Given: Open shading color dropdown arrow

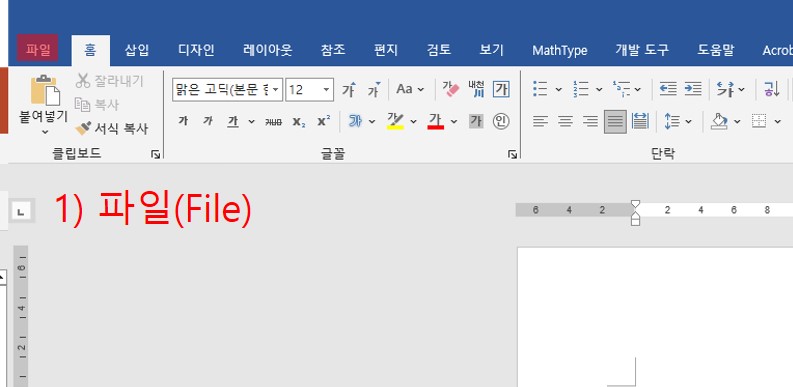Looking at the screenshot, I should (737, 121).
